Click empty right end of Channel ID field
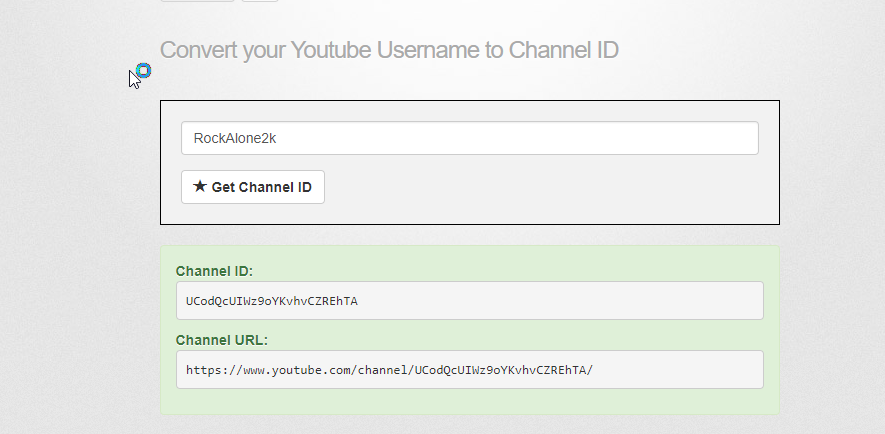This screenshot has width=885, height=434. tap(650, 300)
